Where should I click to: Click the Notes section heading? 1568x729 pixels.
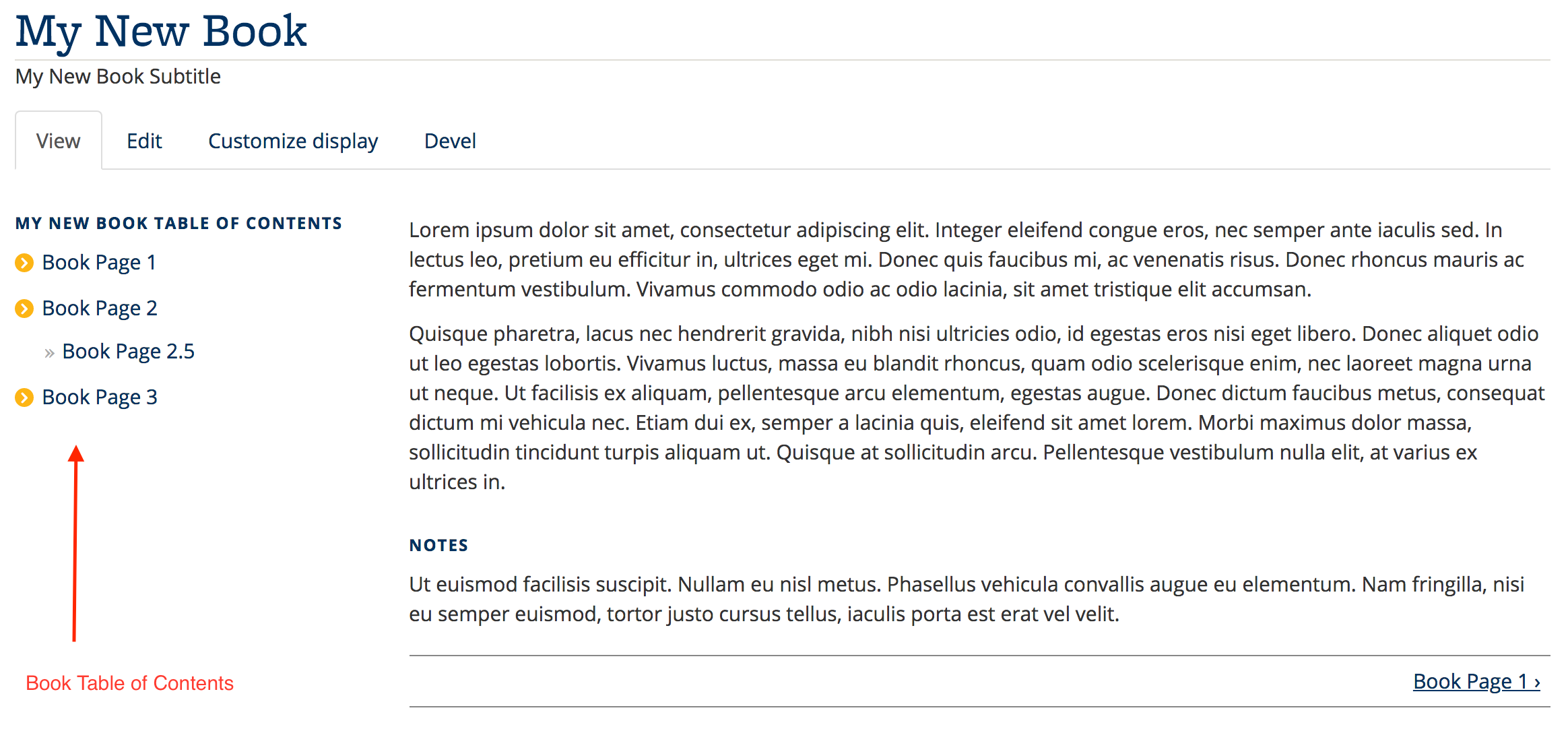(x=438, y=545)
